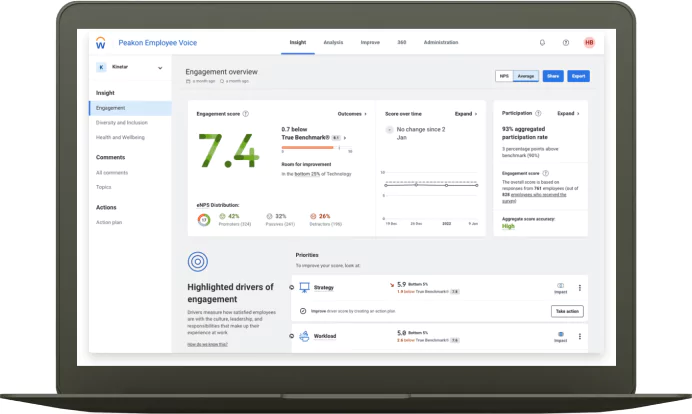Click the Strategy presentation board icon
The image size is (692, 414).
pos(305,288)
